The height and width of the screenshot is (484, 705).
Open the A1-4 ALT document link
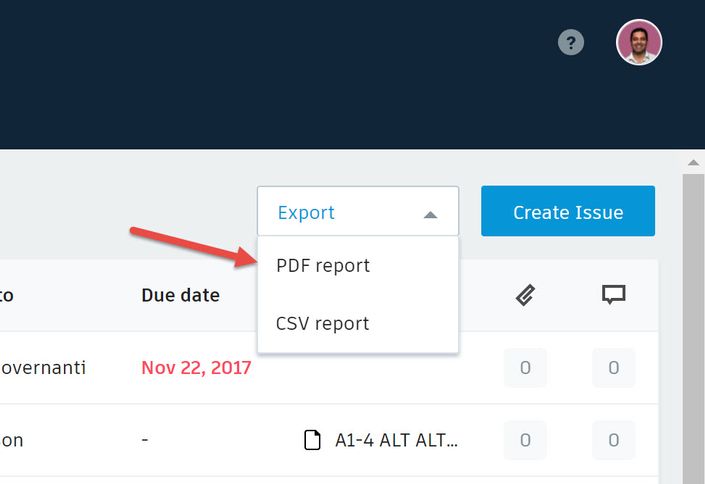[x=397, y=440]
